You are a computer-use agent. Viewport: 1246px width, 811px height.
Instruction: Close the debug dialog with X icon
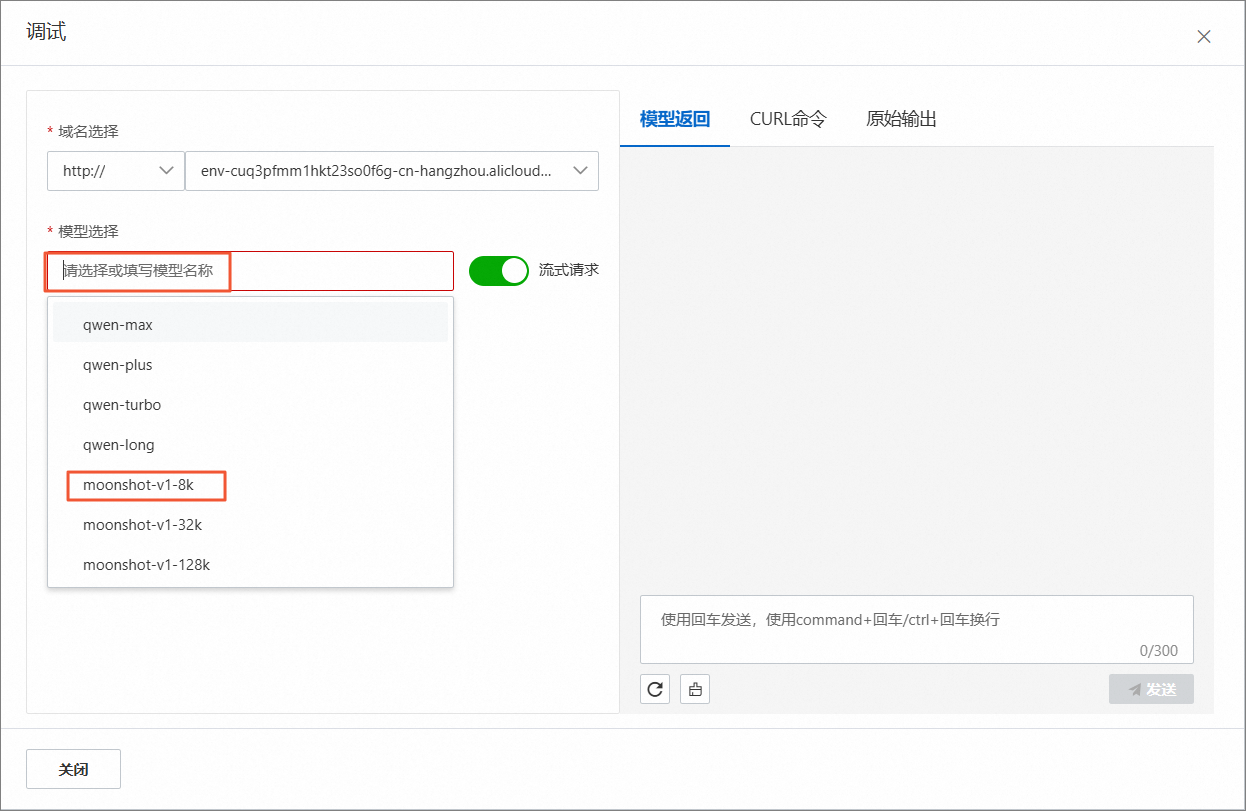(1204, 37)
